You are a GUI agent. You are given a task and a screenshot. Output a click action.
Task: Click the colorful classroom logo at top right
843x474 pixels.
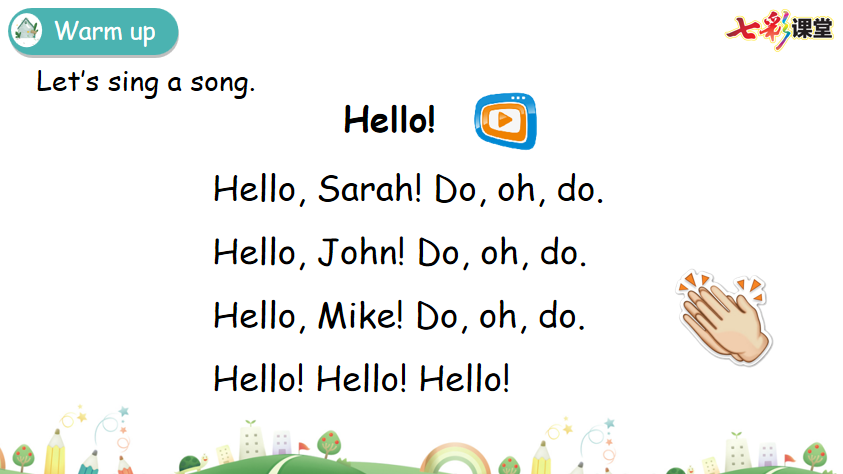(x=779, y=28)
